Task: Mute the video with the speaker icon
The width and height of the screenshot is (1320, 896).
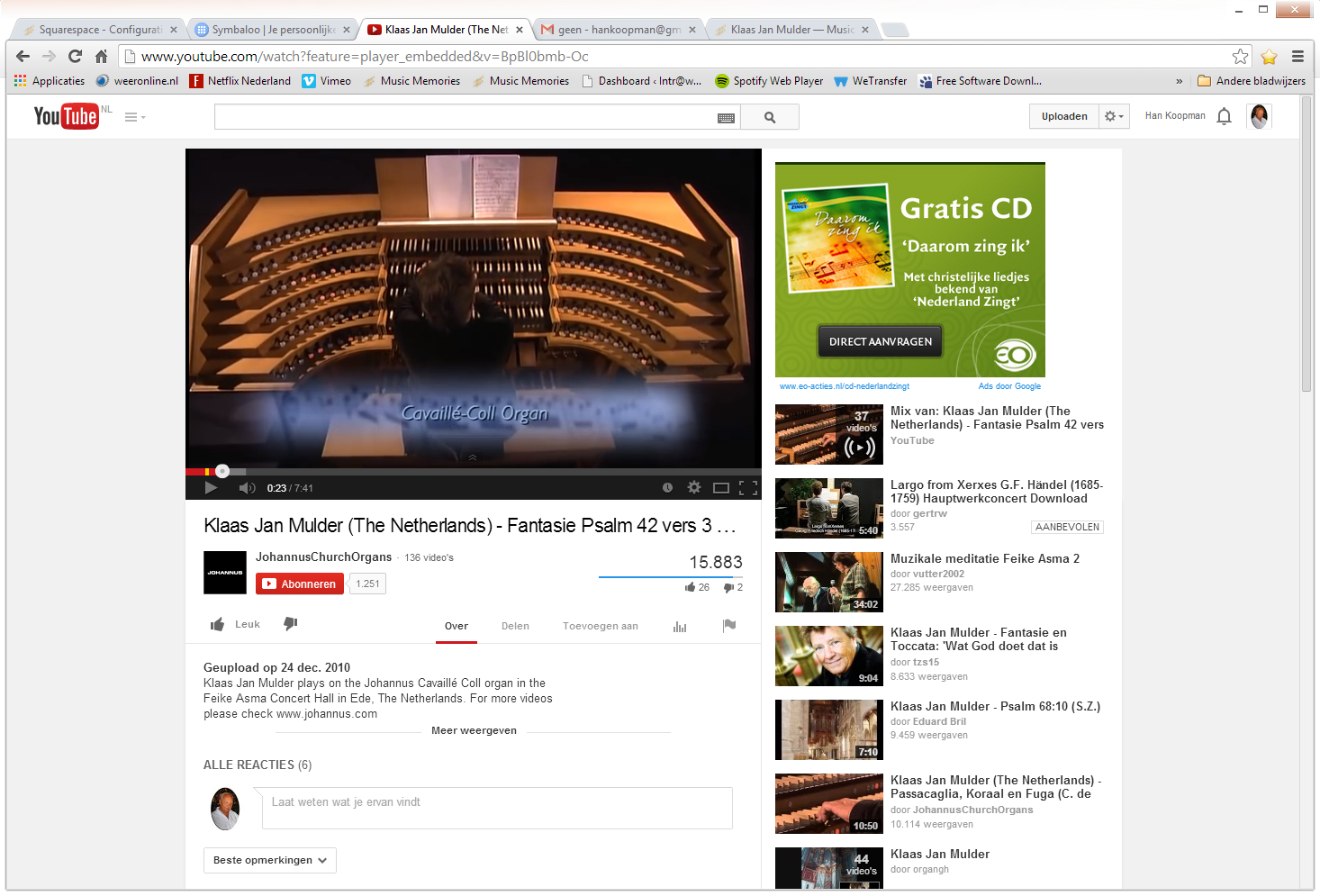Action: coord(247,488)
